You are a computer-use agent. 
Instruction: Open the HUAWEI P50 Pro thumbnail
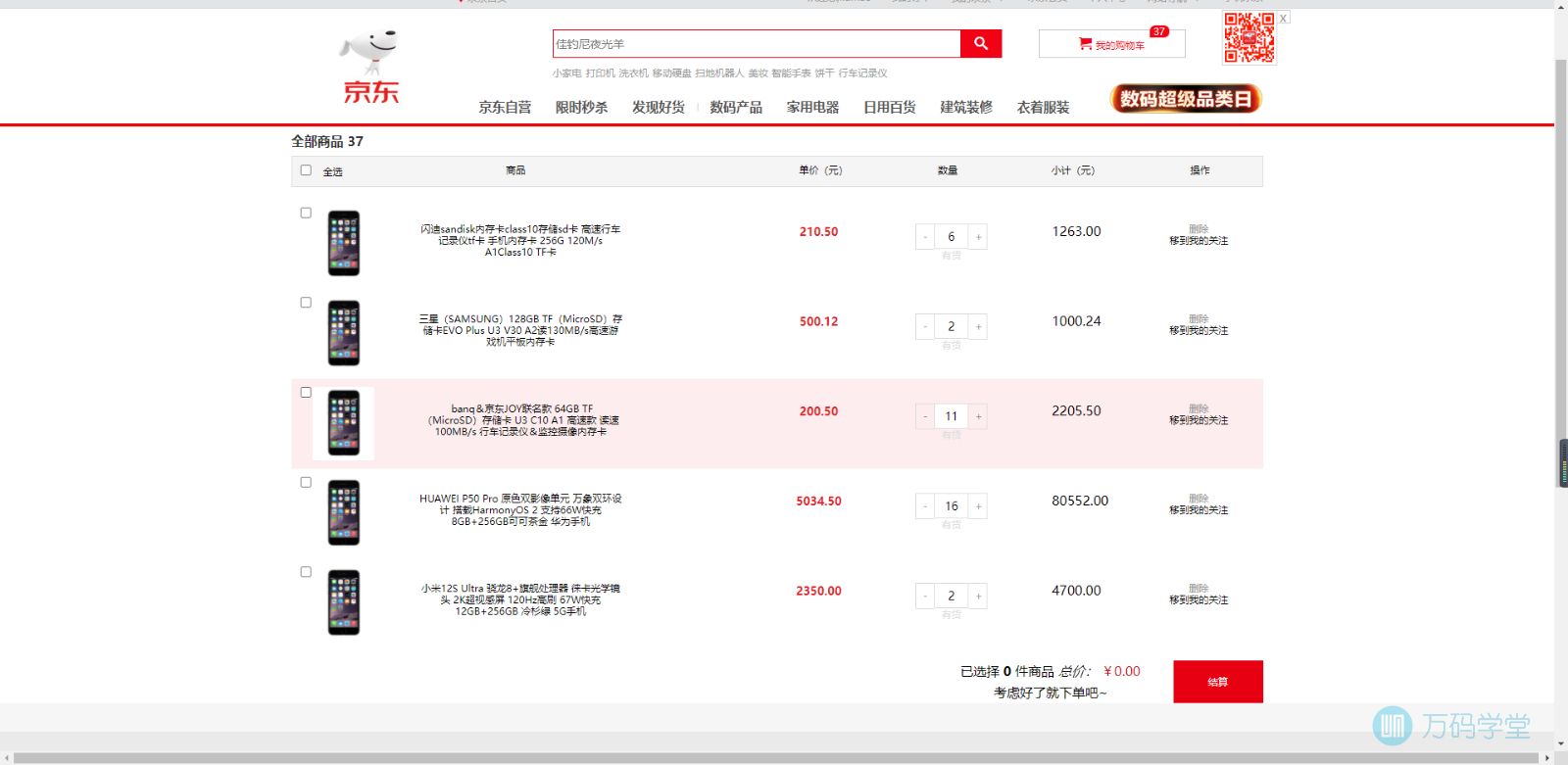coord(344,512)
